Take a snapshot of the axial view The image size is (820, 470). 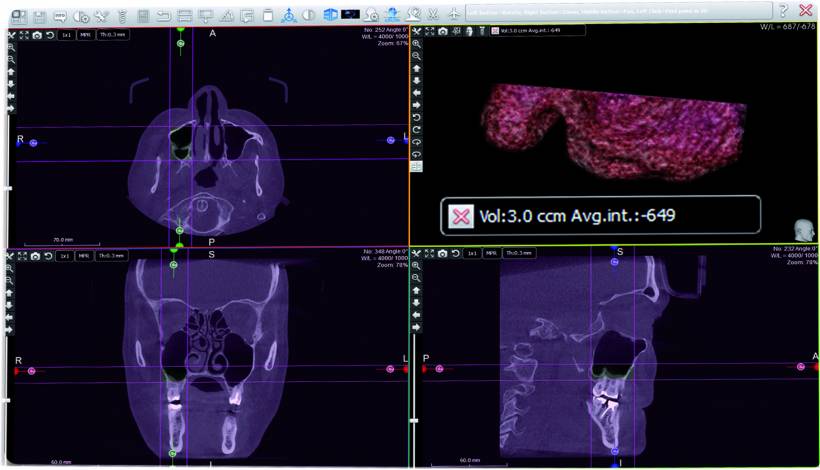[x=36, y=35]
